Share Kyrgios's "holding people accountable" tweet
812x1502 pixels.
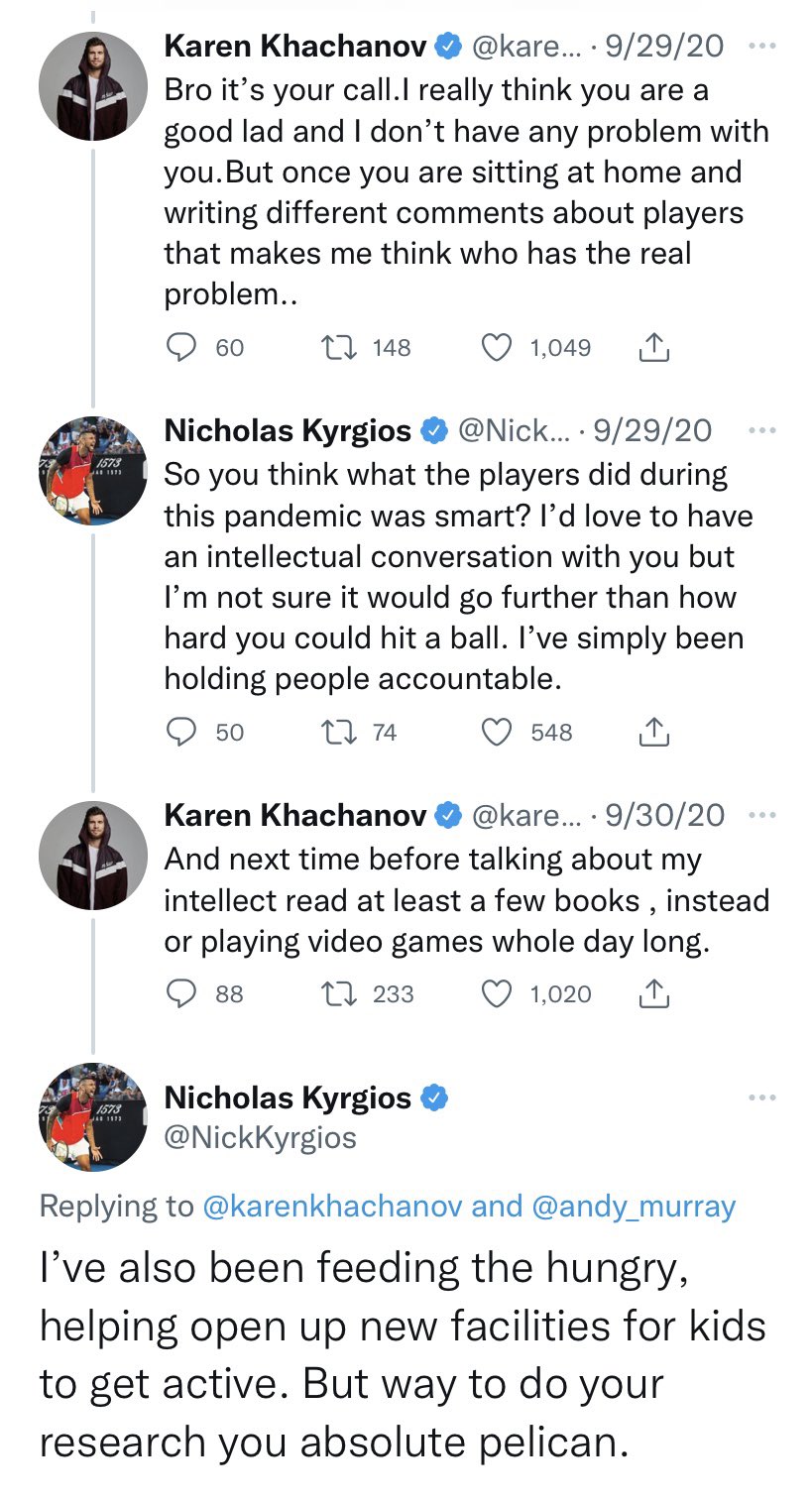click(651, 732)
